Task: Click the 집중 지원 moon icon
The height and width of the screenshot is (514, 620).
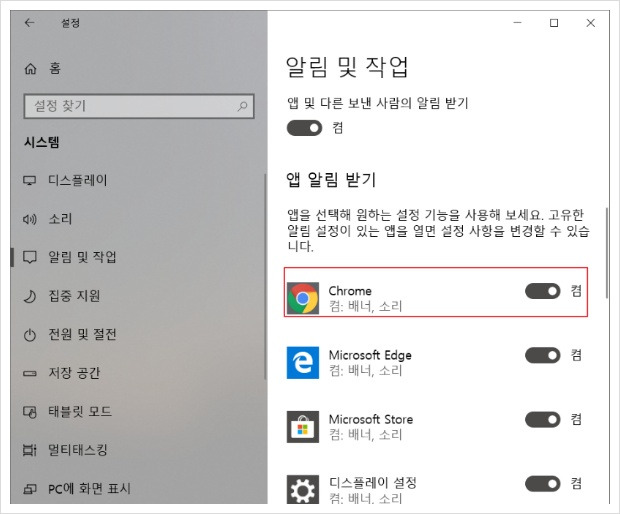Action: [x=30, y=296]
